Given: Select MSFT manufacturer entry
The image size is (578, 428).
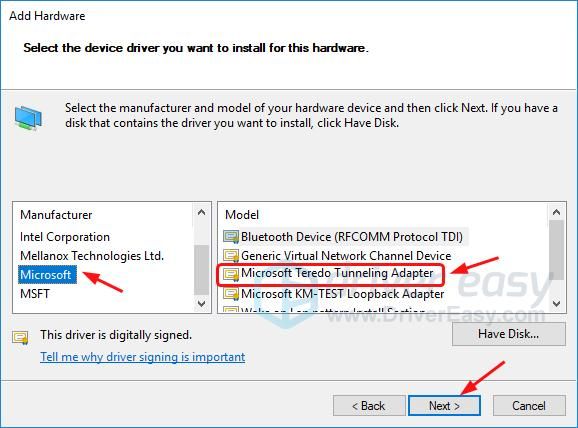Looking at the screenshot, I should [x=35, y=294].
